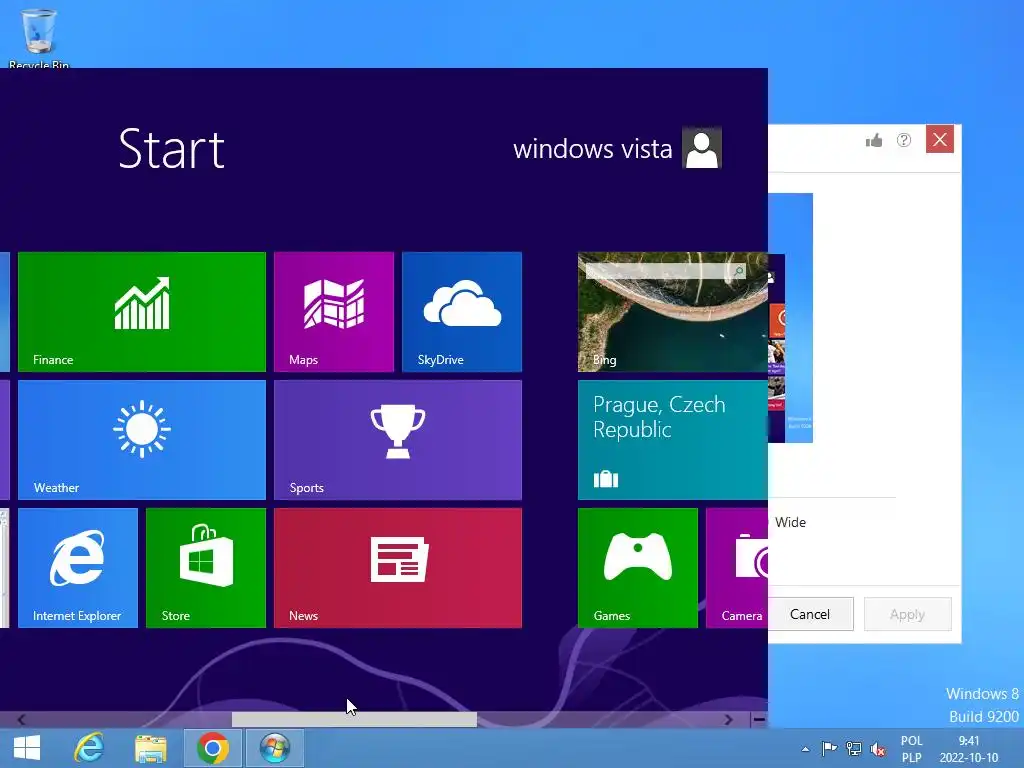Click the Windows orb app on taskbar
1024x768 pixels.
coord(275,748)
